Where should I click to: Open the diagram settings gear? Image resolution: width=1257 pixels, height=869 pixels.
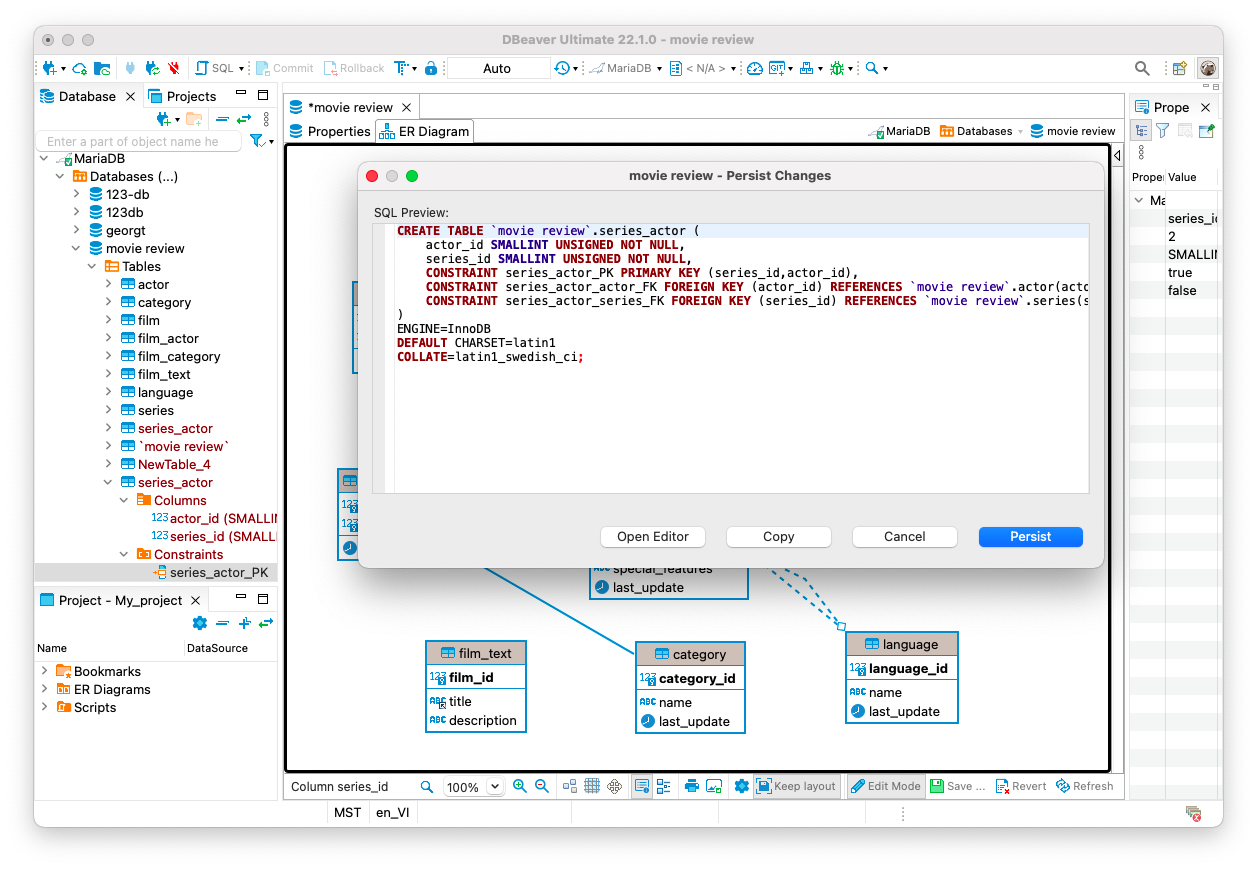[742, 786]
